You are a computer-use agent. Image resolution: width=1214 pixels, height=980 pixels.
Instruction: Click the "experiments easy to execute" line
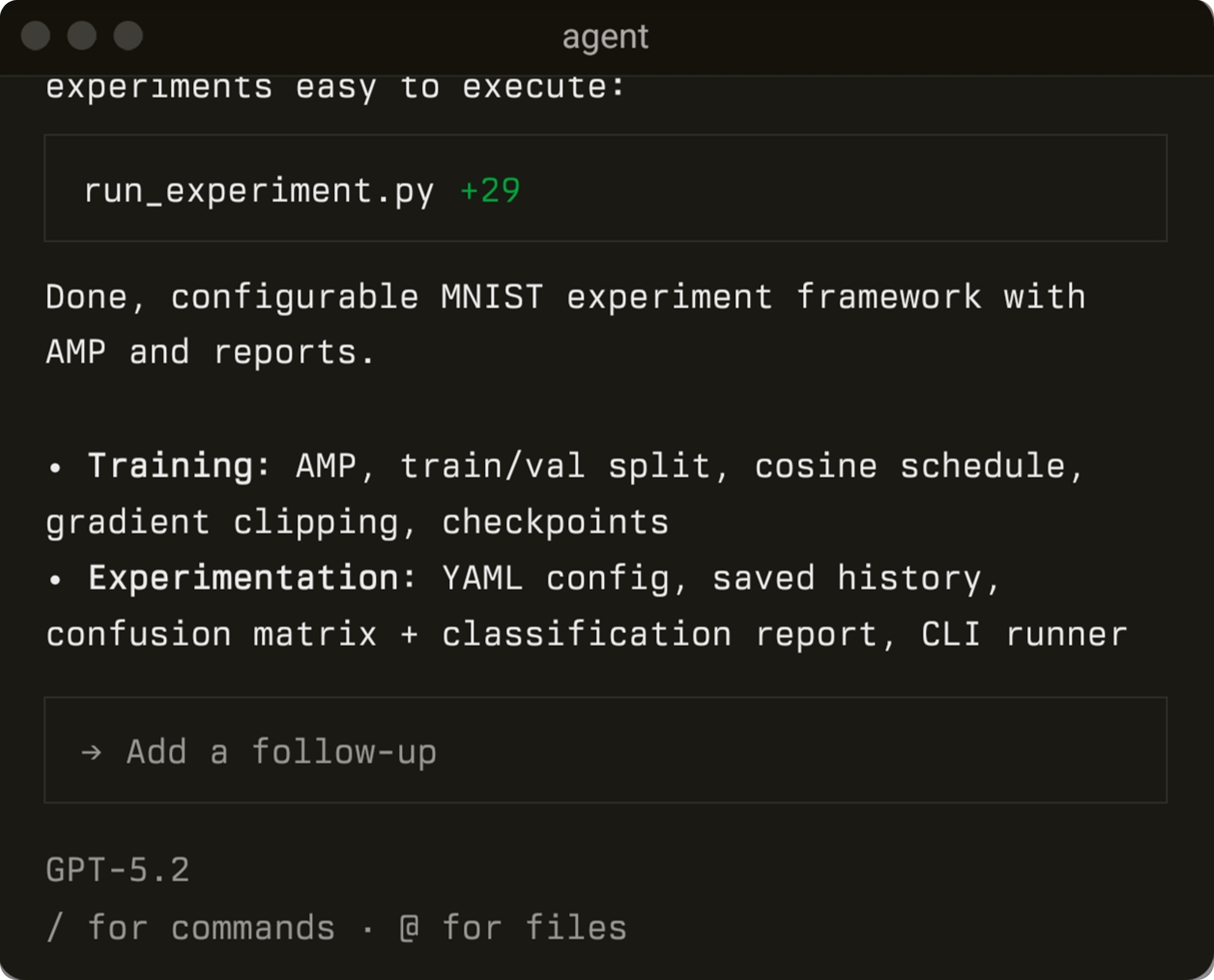coord(335,87)
